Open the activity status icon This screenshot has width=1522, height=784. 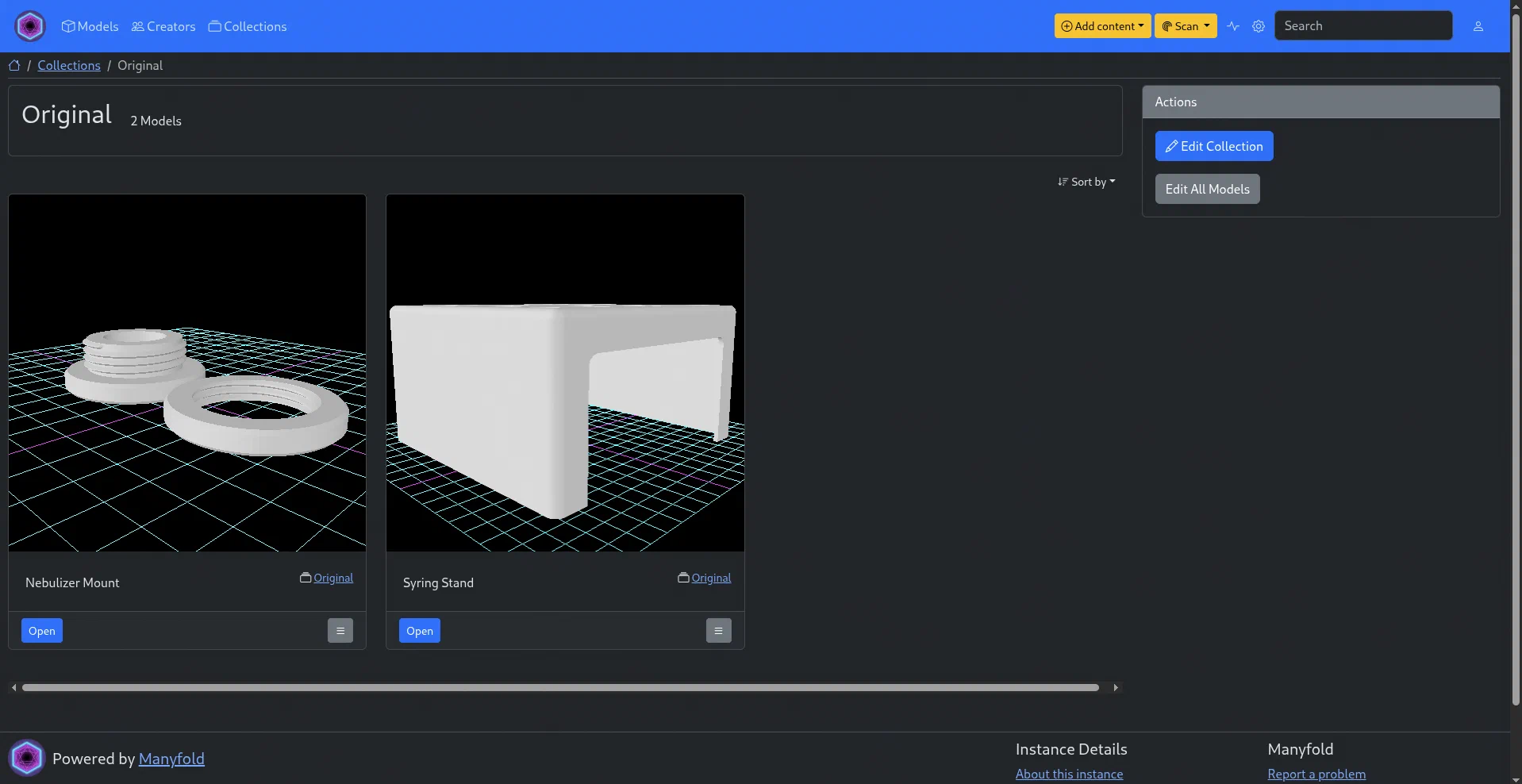tap(1232, 26)
